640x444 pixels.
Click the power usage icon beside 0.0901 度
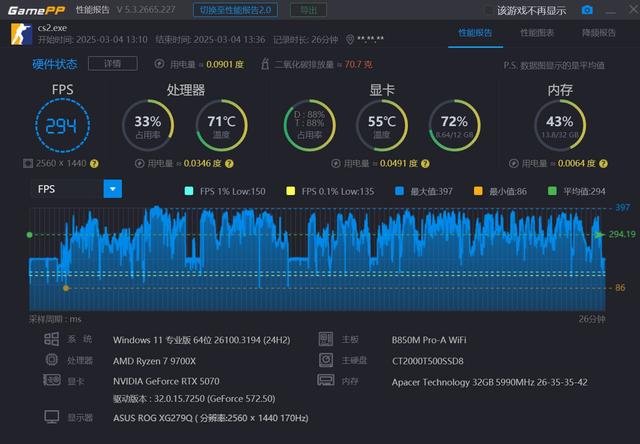tap(159, 64)
